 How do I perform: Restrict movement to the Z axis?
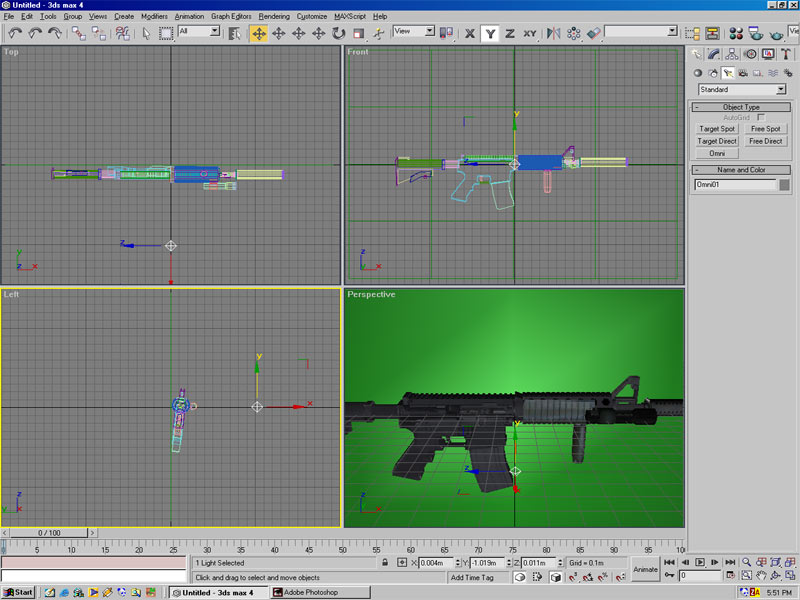click(510, 33)
